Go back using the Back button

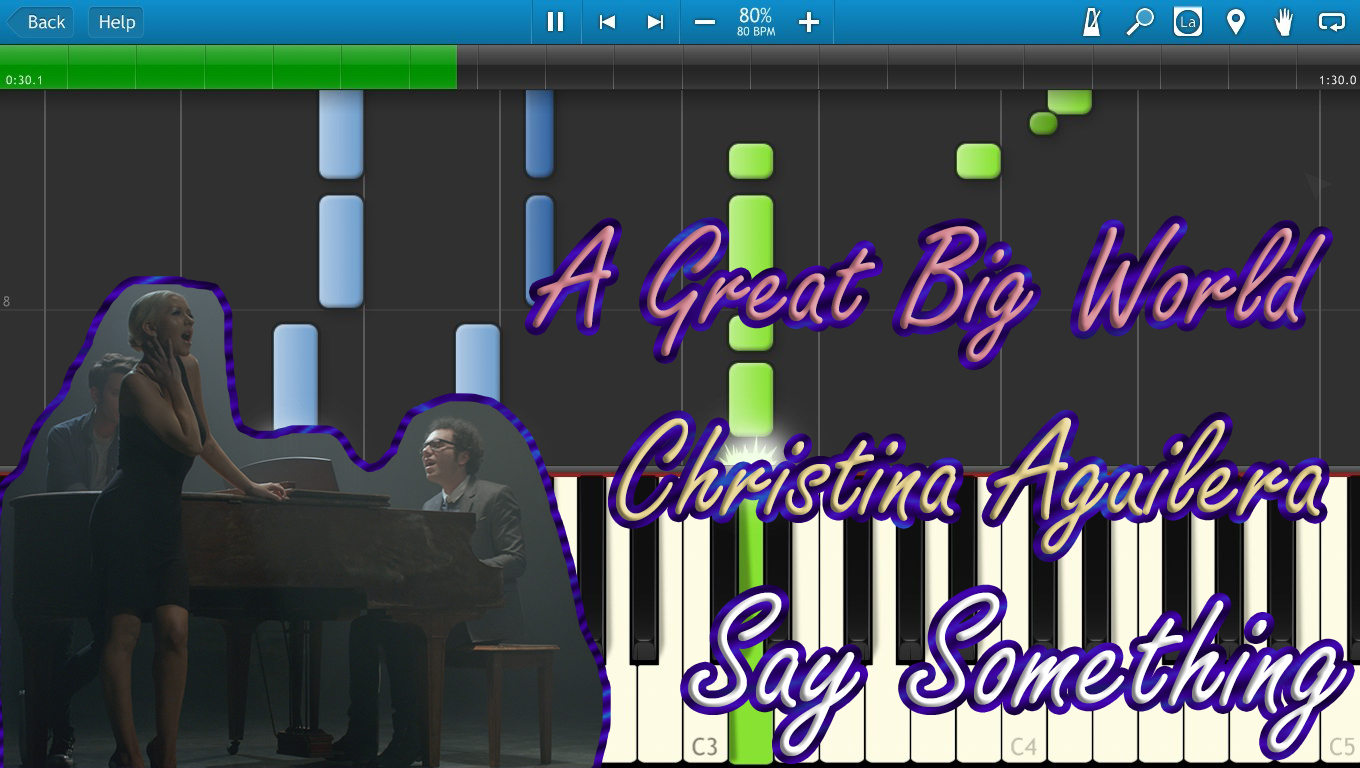(41, 22)
